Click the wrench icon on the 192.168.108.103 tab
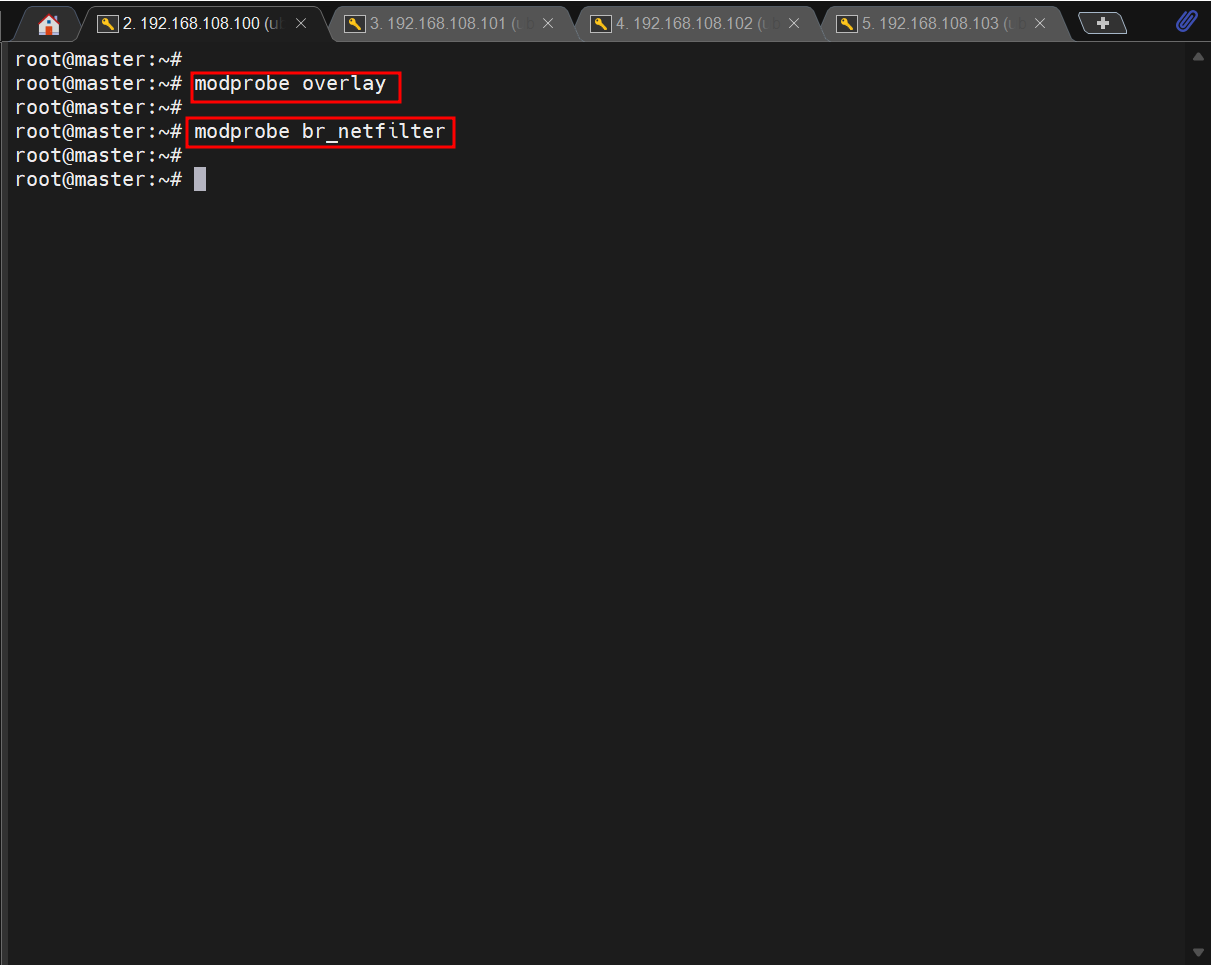The height and width of the screenshot is (965, 1211). coord(847,24)
